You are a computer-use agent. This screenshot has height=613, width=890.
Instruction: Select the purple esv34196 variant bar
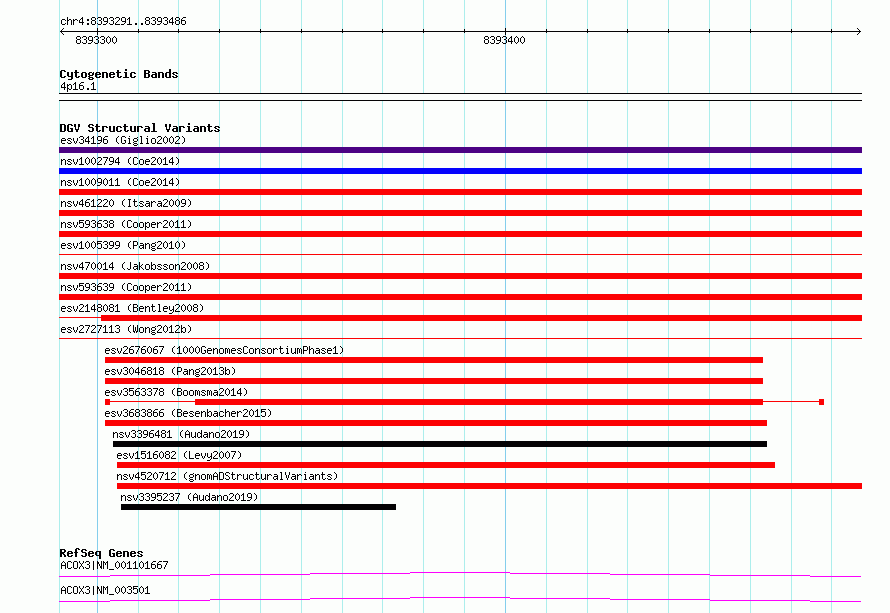coord(460,150)
